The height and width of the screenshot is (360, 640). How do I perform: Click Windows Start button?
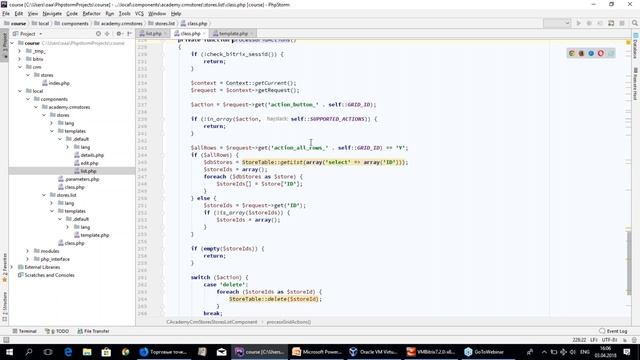click(x=9, y=352)
